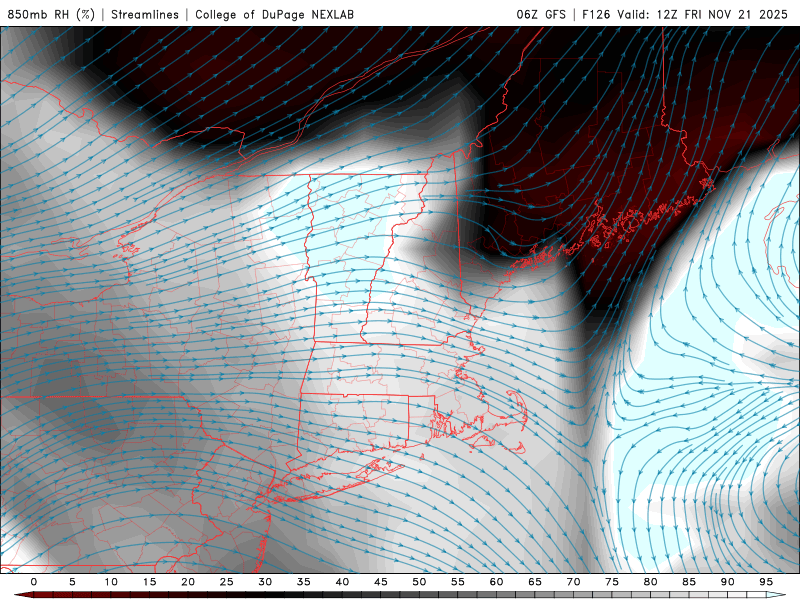Click the "50" label on color scale
Viewport: 800px width, 600px height.
coord(419,582)
